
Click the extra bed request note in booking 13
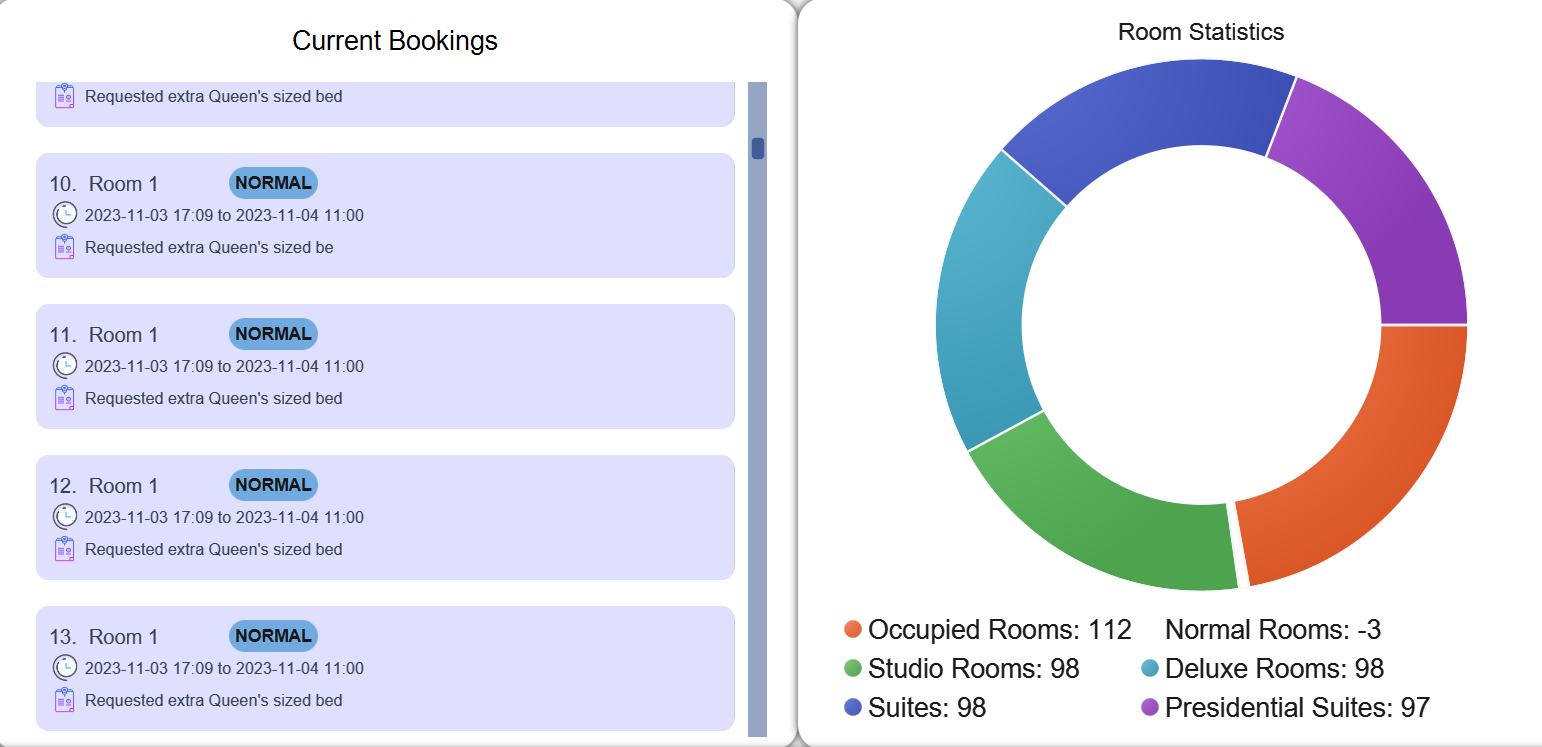[x=214, y=700]
